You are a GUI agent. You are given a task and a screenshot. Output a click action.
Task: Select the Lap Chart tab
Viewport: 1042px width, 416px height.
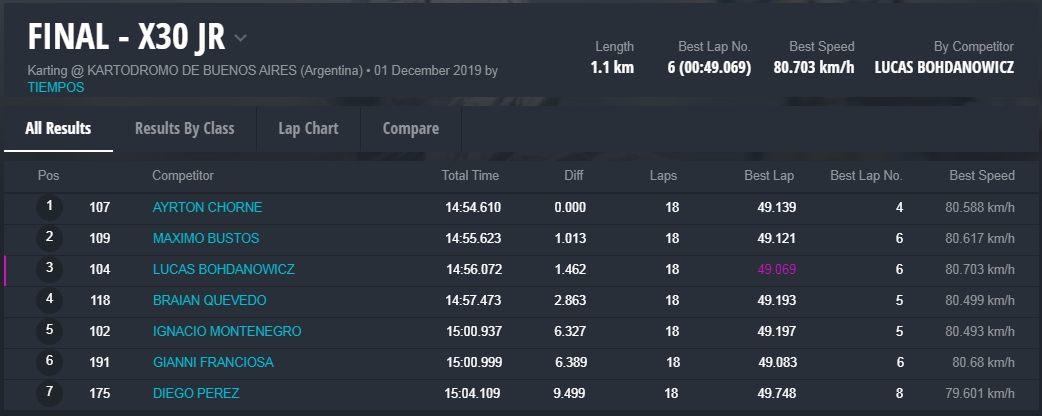point(308,128)
